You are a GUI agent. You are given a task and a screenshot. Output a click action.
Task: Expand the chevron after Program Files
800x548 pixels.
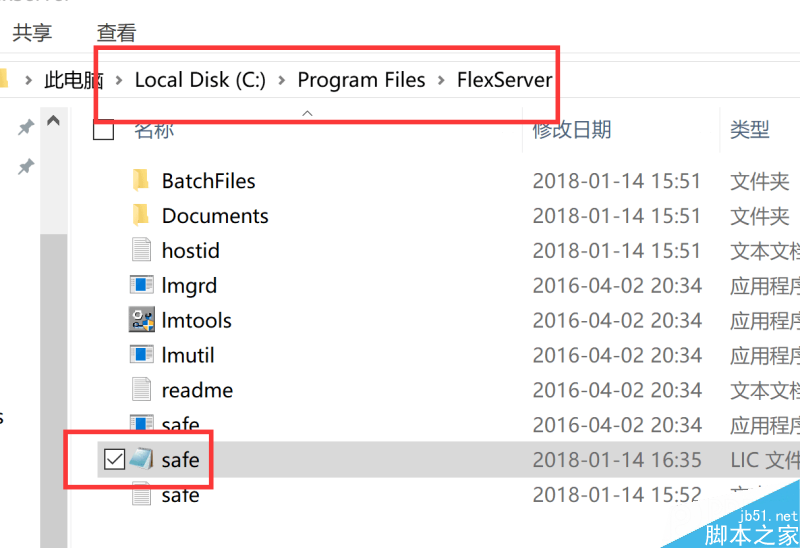point(441,80)
